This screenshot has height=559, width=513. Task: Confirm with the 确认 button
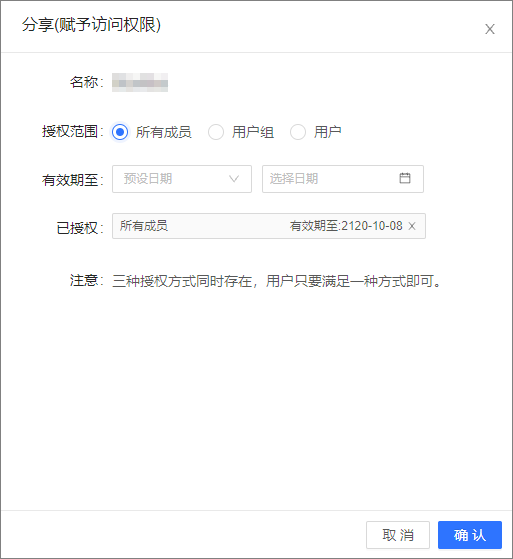click(470, 535)
